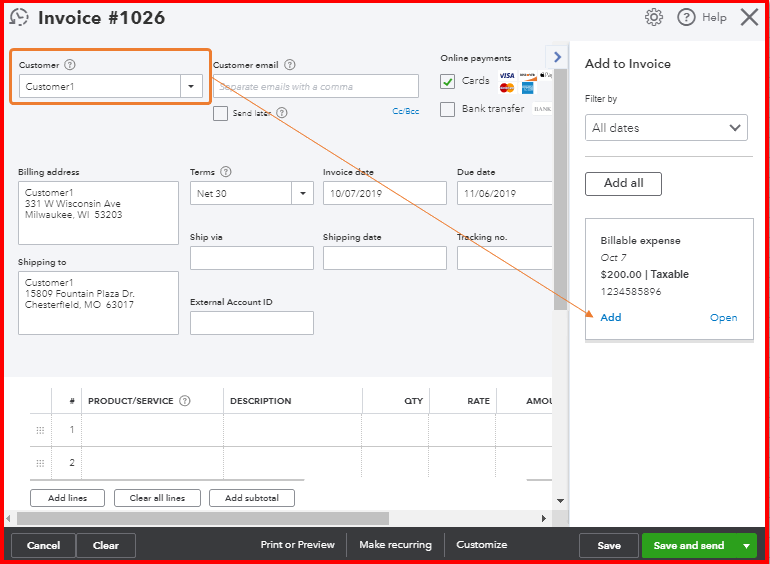This screenshot has height=564, width=770.
Task: Grab drag handle of line row 1
Action: click(x=40, y=430)
